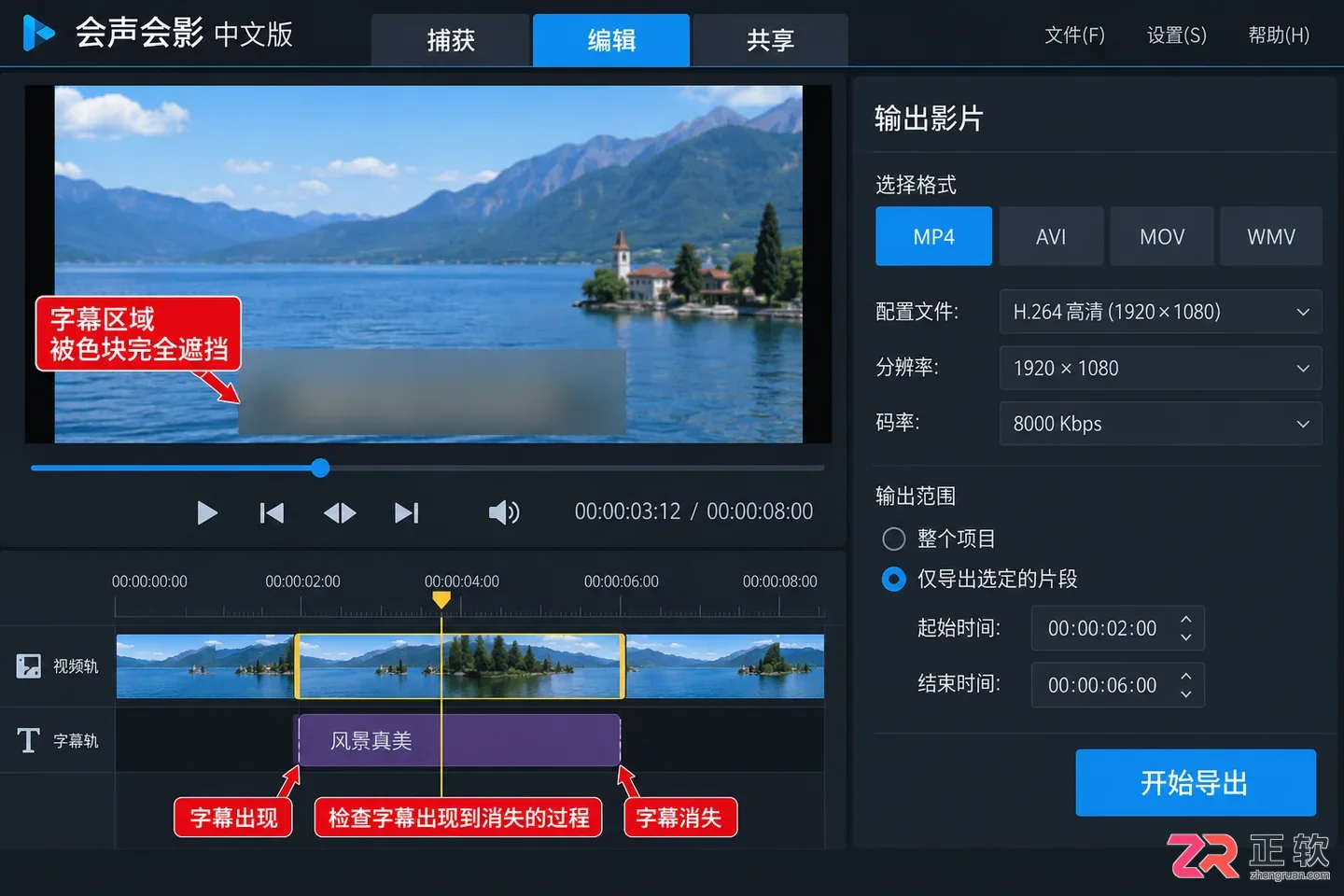The width and height of the screenshot is (1344, 896).
Task: Open the 配置文件 H.264 dropdown
Action: tap(1161, 312)
